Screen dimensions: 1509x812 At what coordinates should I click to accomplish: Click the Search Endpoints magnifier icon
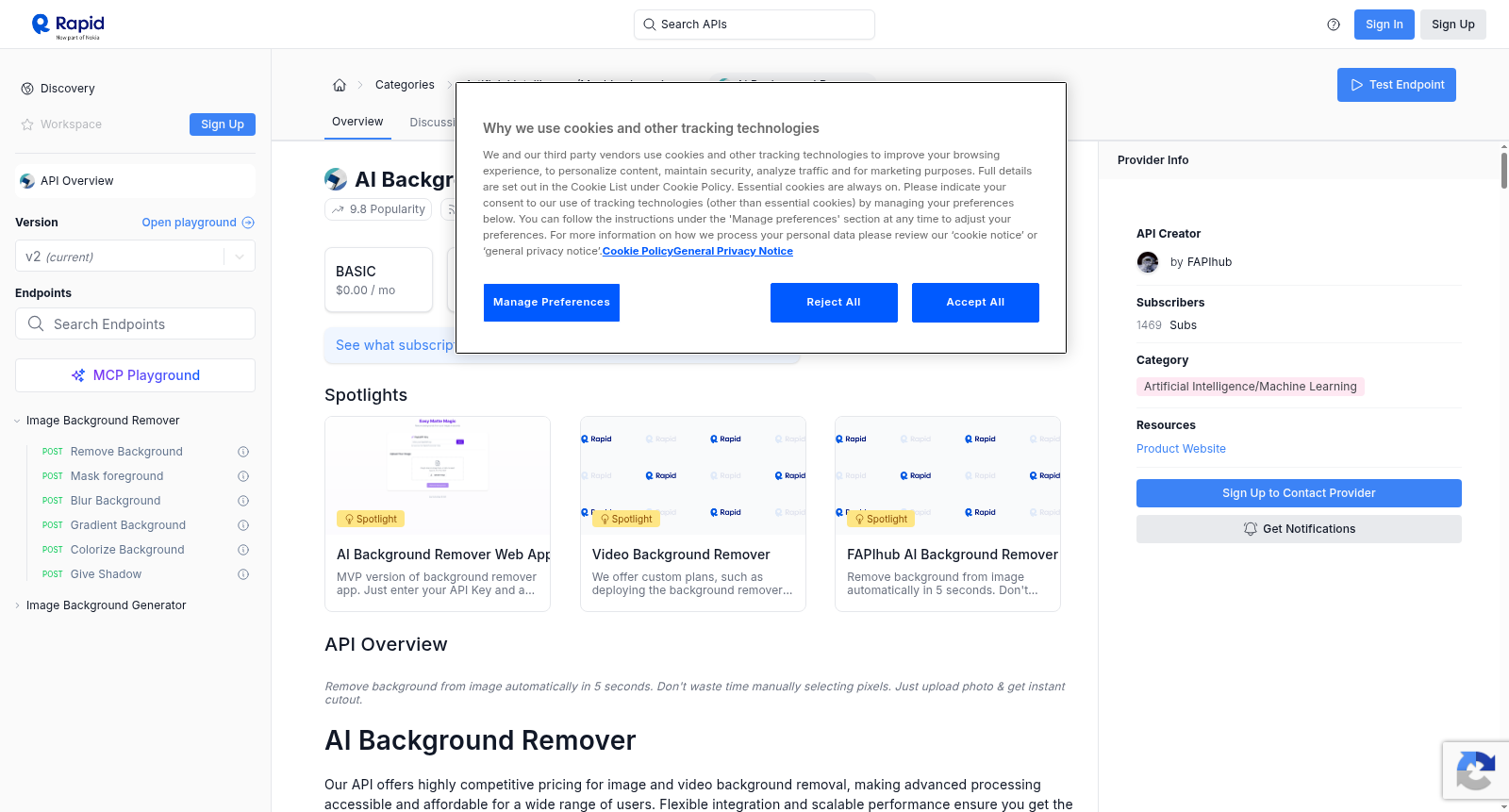tap(36, 323)
